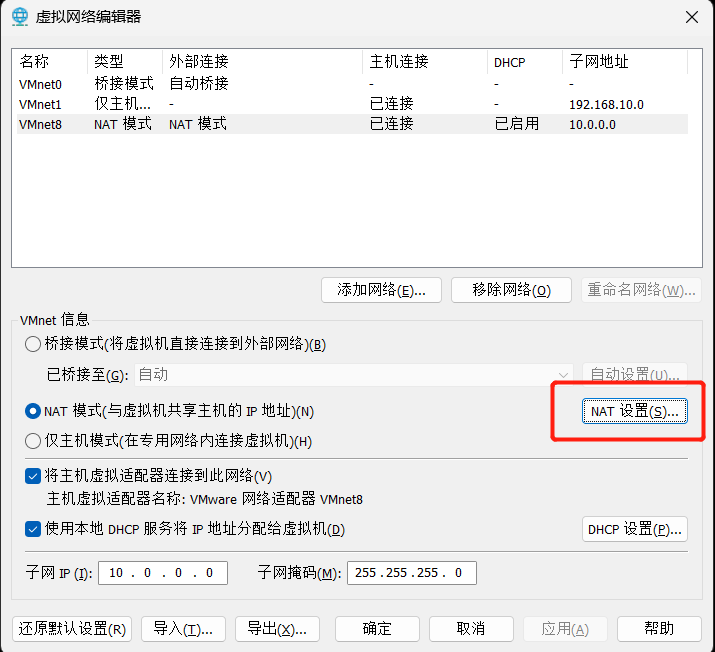
Task: Open DHCP 设置 dialog
Action: [634, 529]
